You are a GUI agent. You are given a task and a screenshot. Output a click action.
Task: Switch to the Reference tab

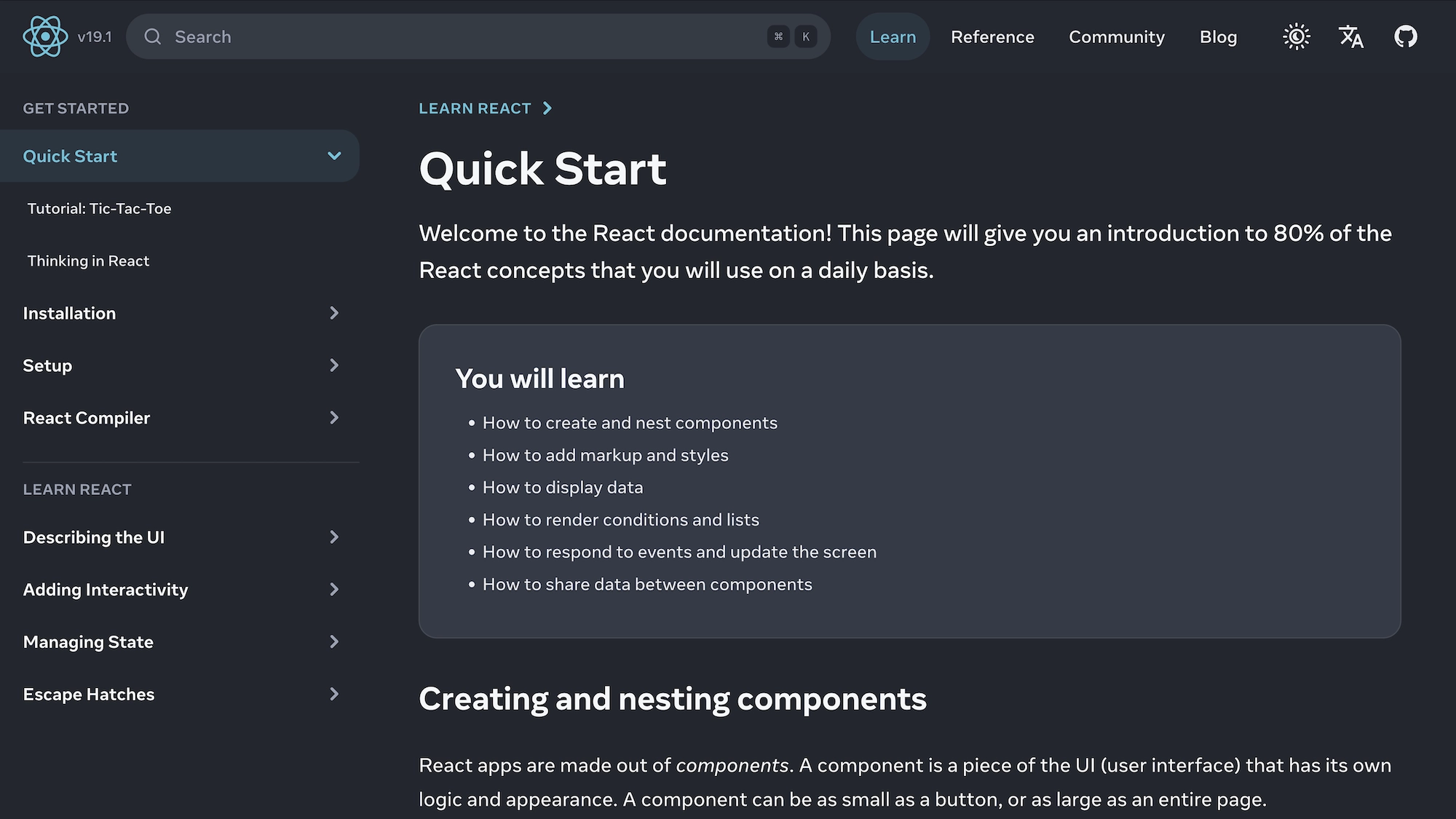click(992, 36)
